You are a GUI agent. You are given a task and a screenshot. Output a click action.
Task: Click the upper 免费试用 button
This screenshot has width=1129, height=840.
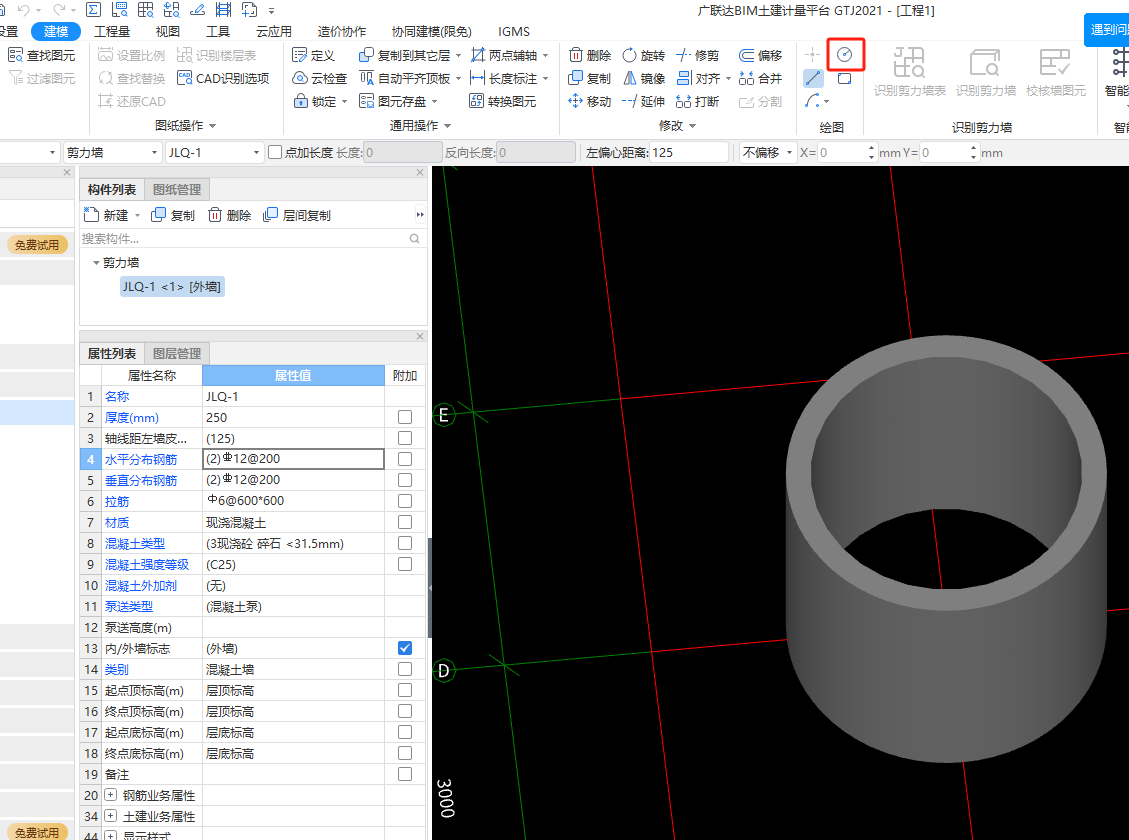point(37,245)
